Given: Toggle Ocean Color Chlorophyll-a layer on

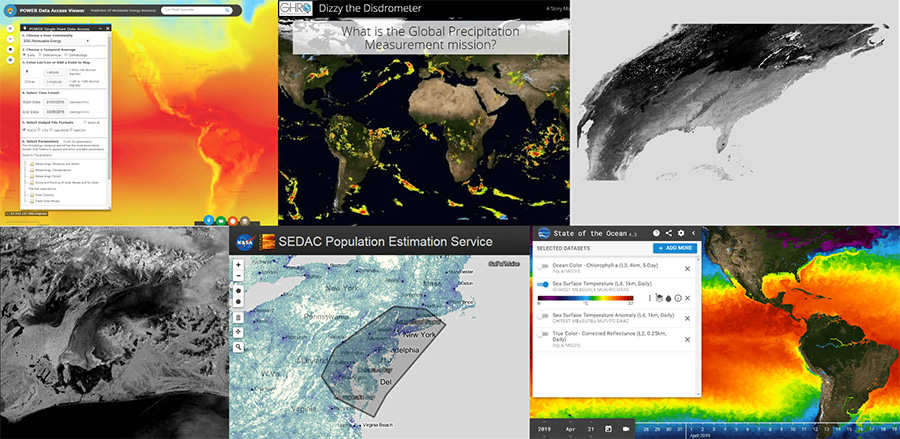Looking at the screenshot, I should pyautogui.click(x=542, y=266).
